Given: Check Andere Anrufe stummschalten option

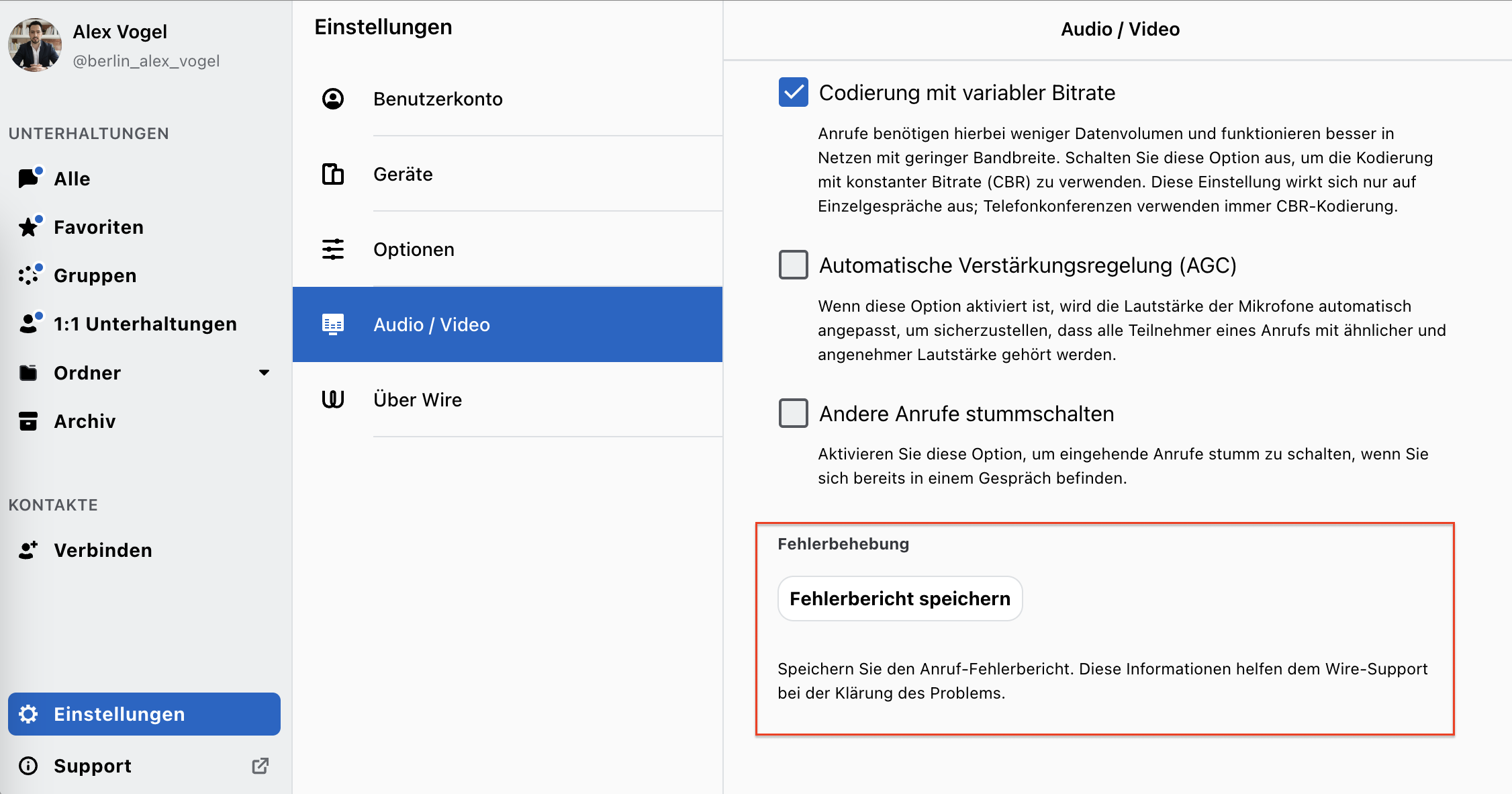Looking at the screenshot, I should [x=794, y=413].
